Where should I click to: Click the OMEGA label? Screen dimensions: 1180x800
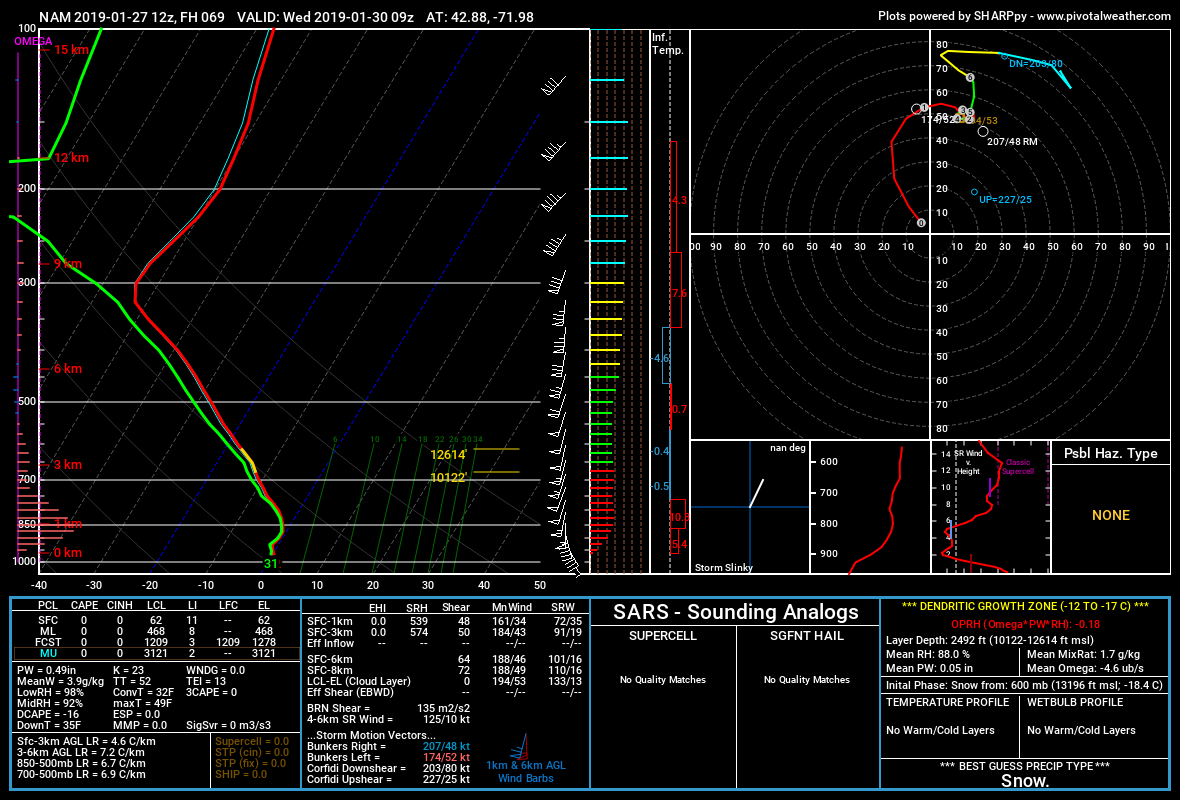pos(33,41)
